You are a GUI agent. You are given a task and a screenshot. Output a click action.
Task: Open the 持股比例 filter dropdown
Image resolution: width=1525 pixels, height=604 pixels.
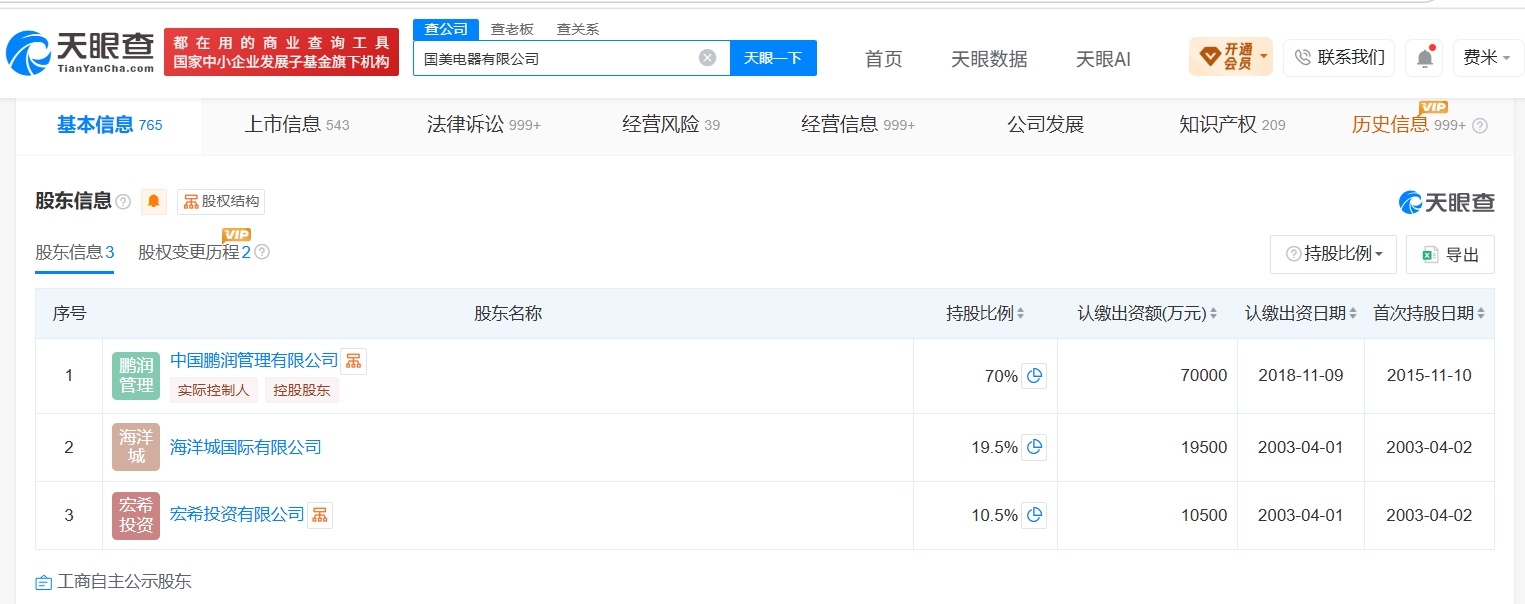(1333, 254)
